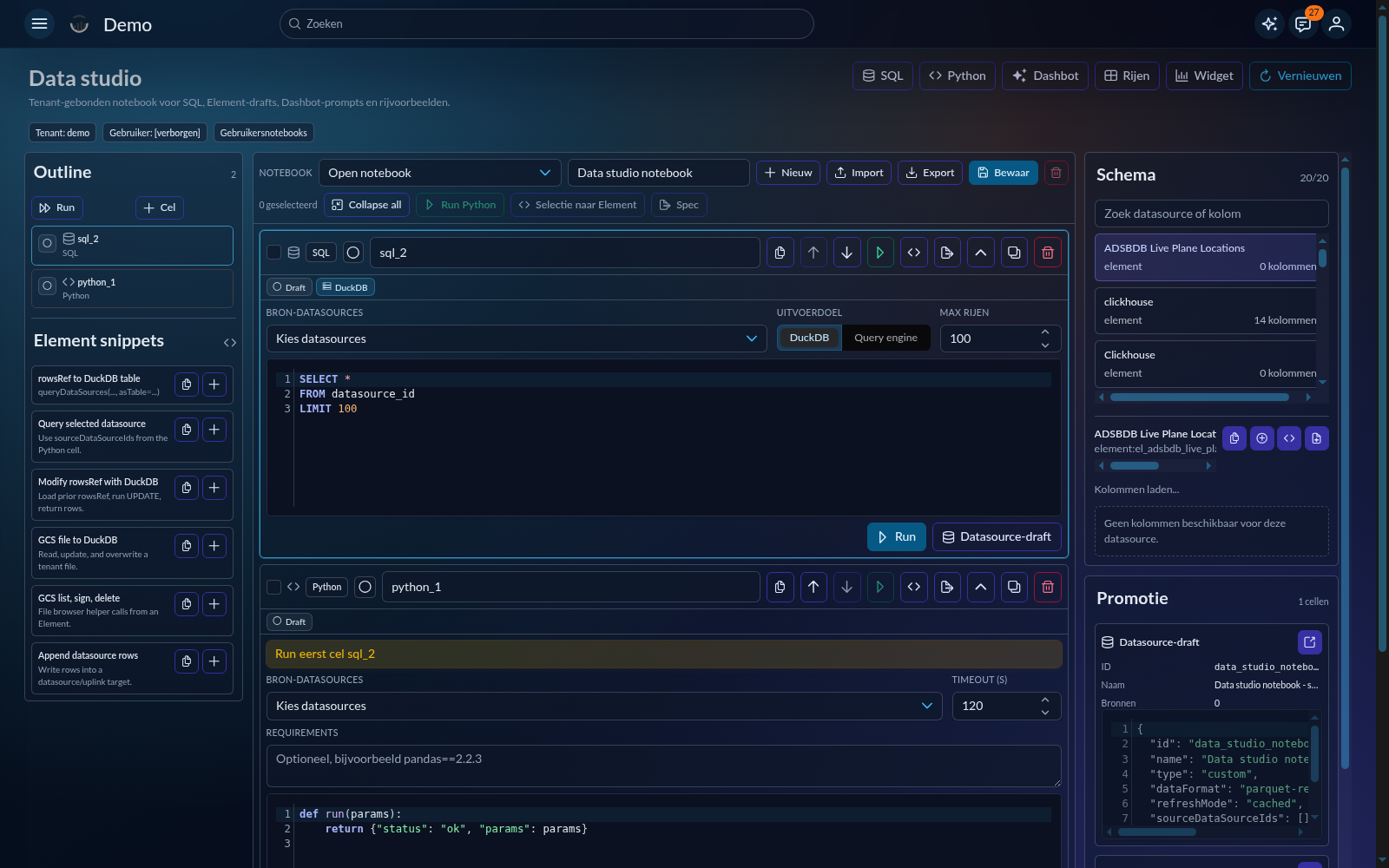Open code view for sql_2 cell

[x=914, y=253]
